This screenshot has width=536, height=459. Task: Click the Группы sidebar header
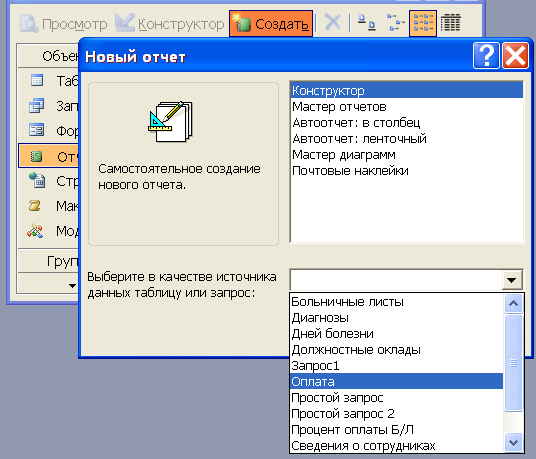click(x=49, y=261)
